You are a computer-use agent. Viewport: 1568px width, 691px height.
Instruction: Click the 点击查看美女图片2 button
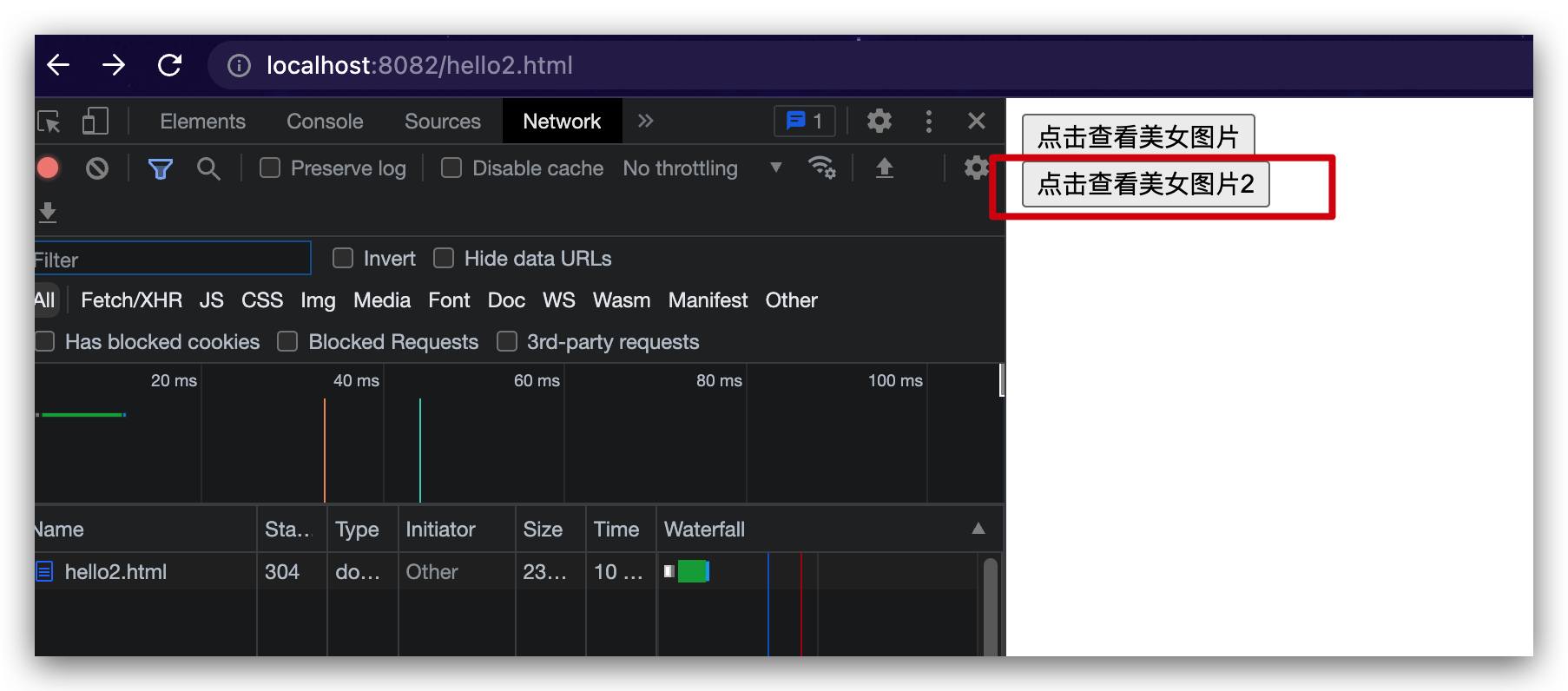pos(1146,183)
